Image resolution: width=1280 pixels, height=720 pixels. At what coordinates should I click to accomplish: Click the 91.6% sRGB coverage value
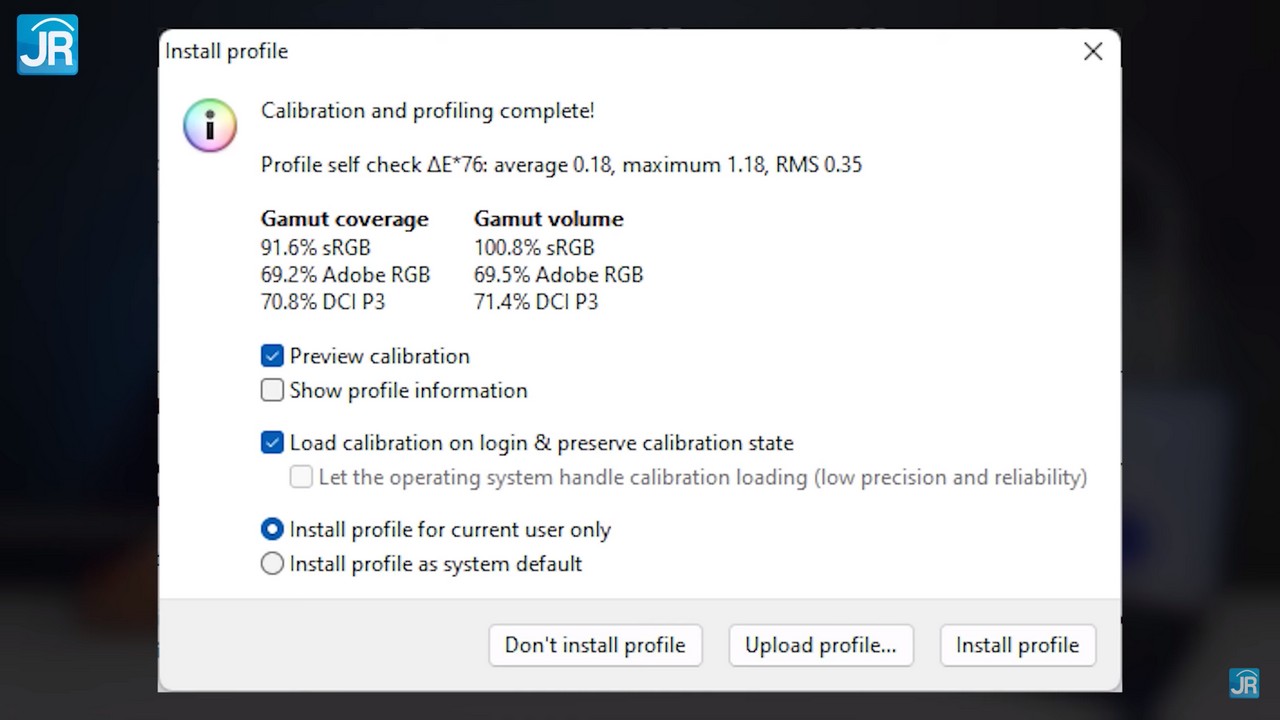click(315, 247)
